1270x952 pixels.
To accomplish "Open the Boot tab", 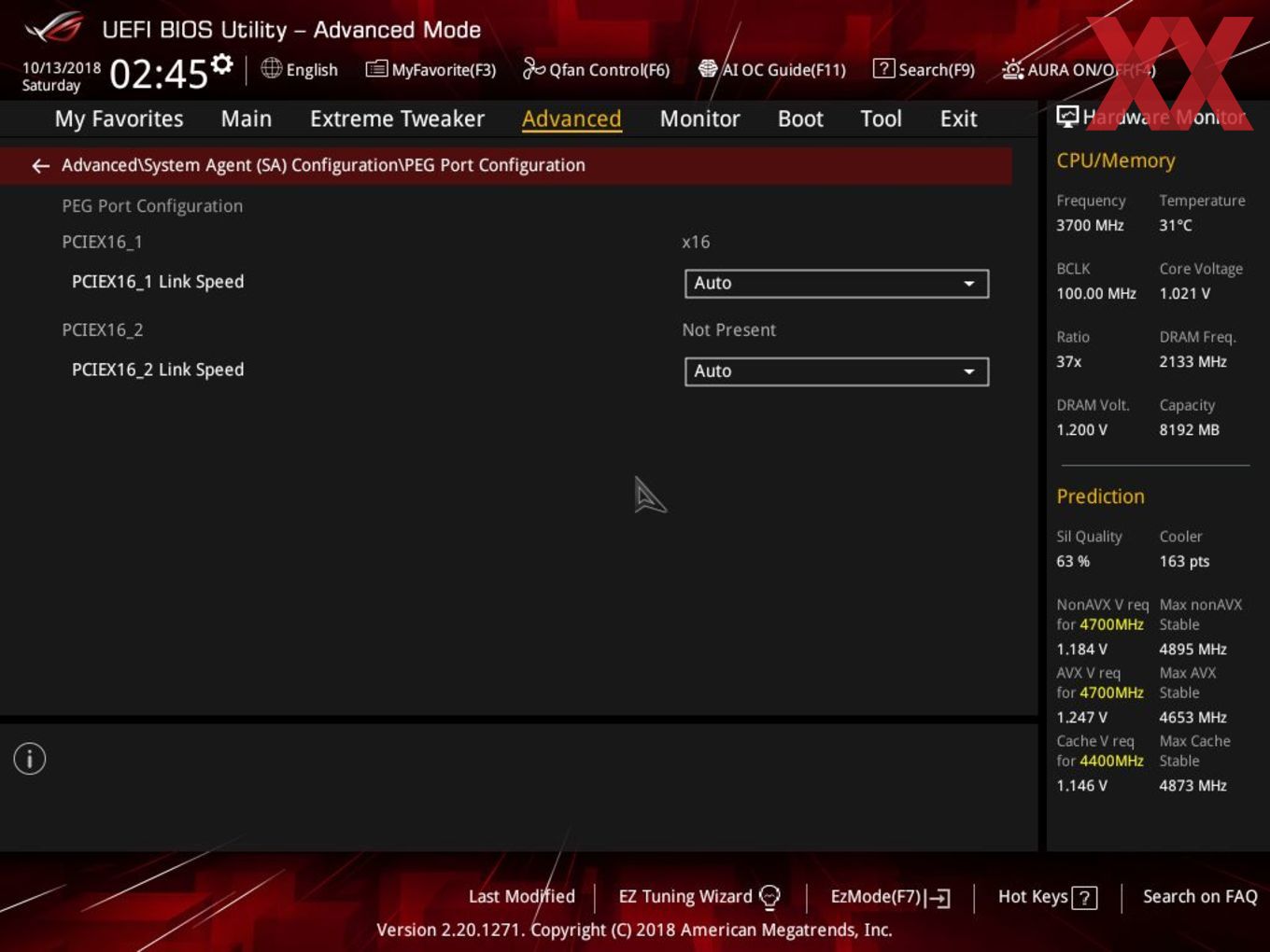I will tap(800, 119).
